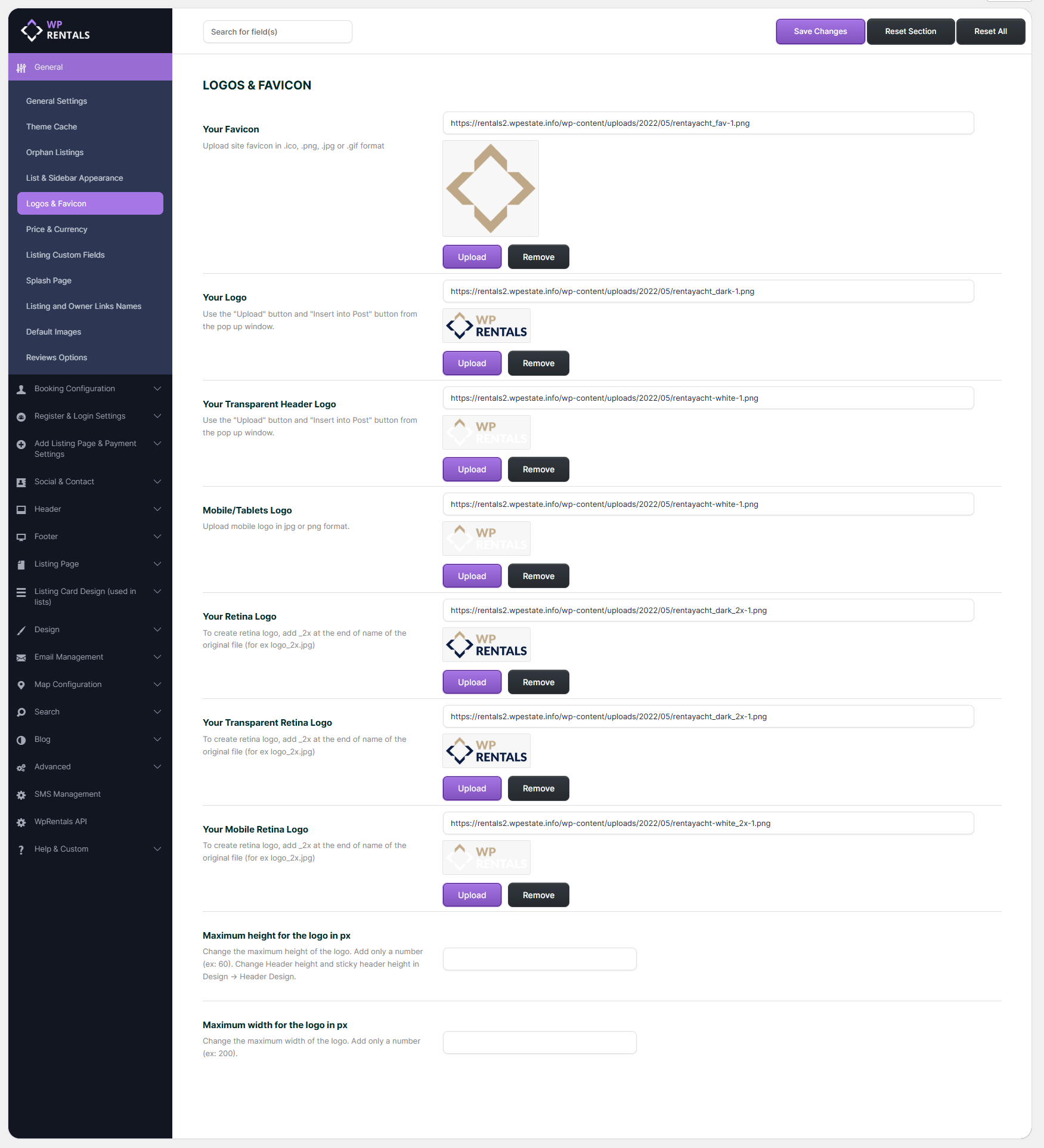This screenshot has width=1044, height=1148.
Task: Click the SMS Management gear icon
Action: (21, 795)
